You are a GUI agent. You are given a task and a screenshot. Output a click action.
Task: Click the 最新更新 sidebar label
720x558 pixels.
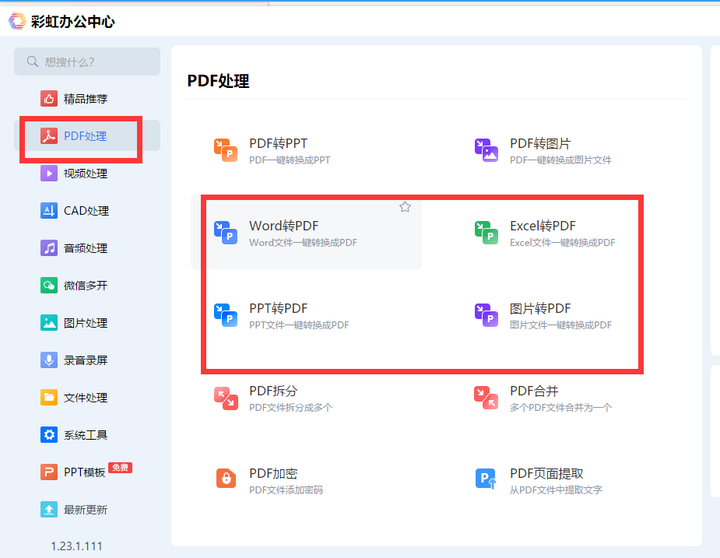point(85,509)
